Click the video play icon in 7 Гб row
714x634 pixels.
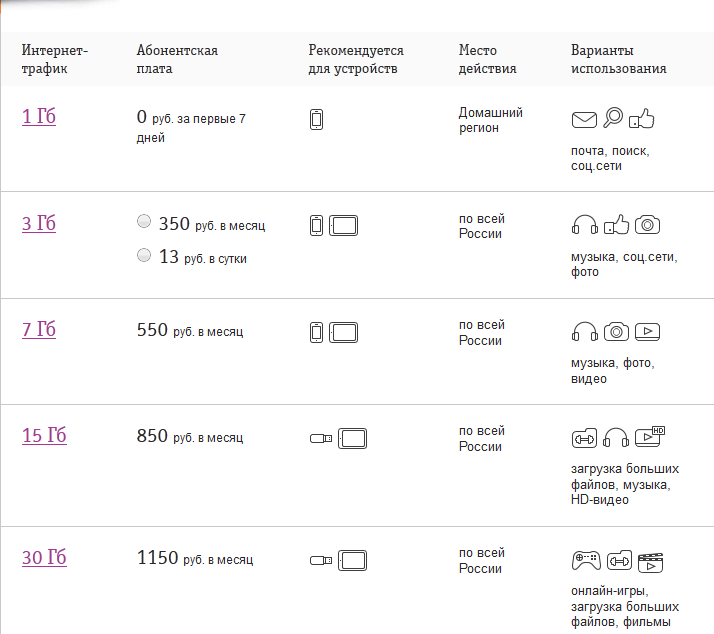pyautogui.click(x=648, y=332)
